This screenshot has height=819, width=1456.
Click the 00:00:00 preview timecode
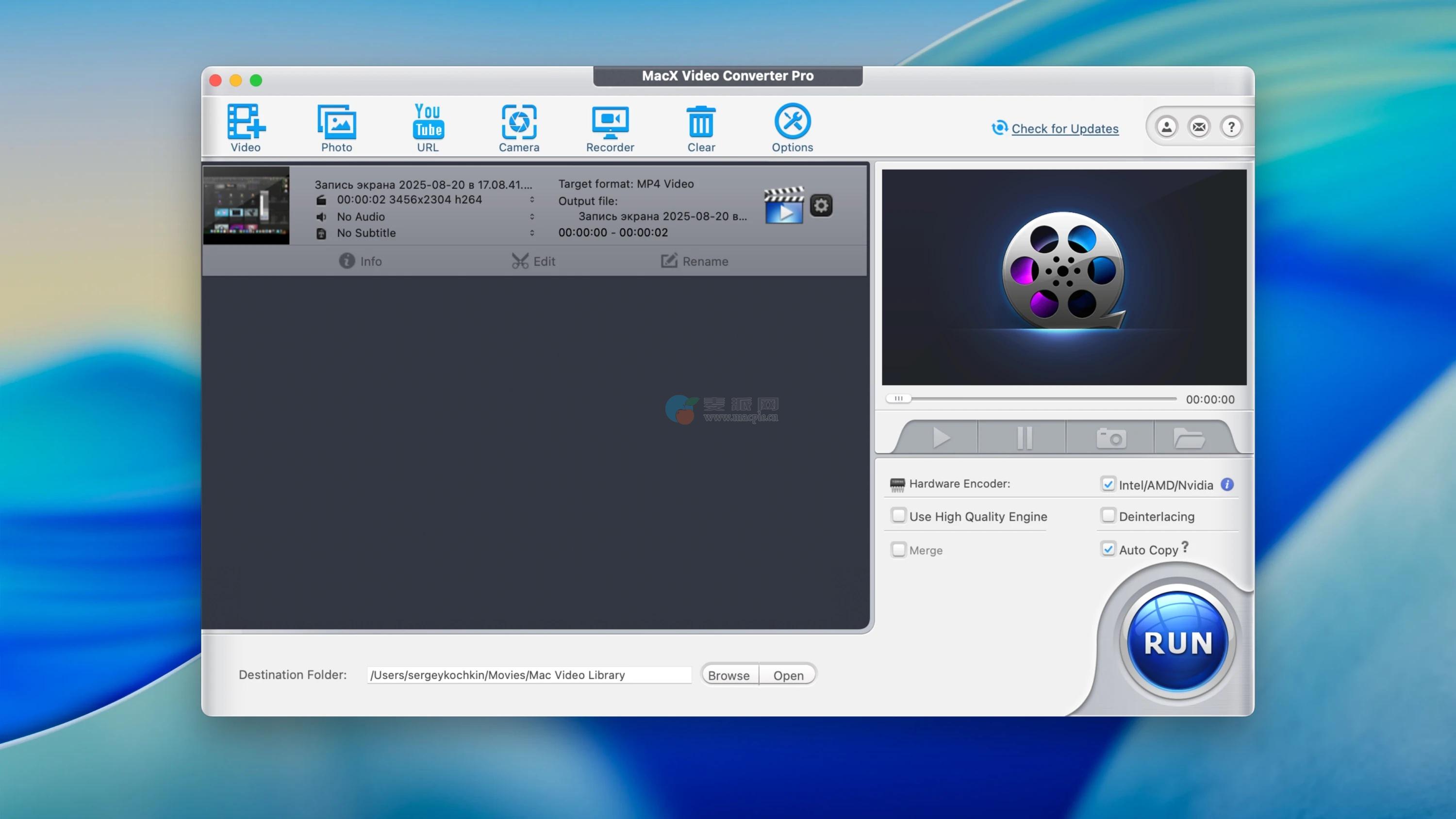[1210, 399]
